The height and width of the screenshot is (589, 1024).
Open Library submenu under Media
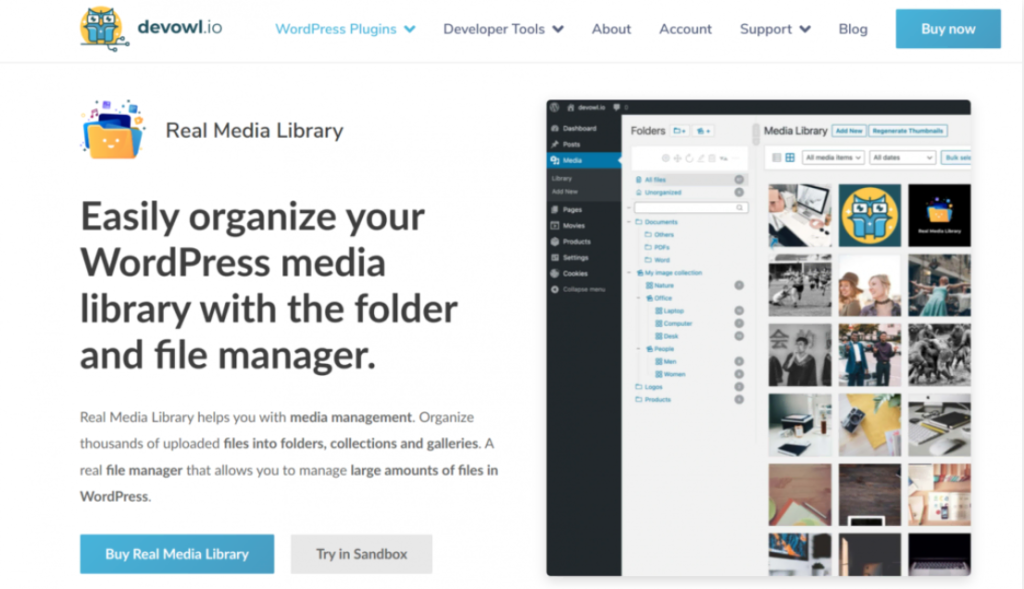click(562, 178)
